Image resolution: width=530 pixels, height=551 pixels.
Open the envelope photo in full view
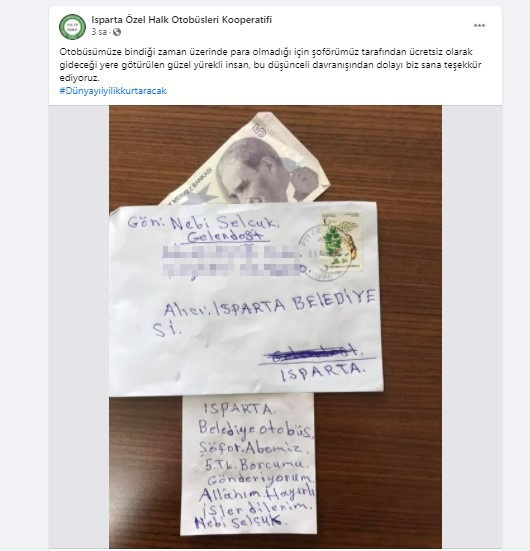pos(275,327)
